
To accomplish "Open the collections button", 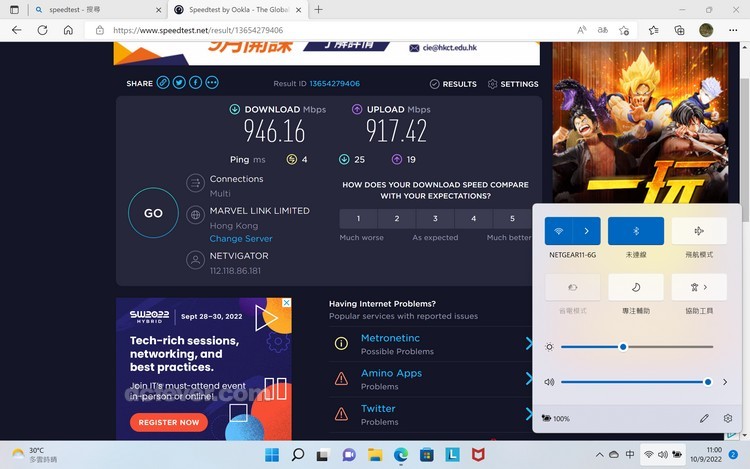I will click(x=679, y=30).
